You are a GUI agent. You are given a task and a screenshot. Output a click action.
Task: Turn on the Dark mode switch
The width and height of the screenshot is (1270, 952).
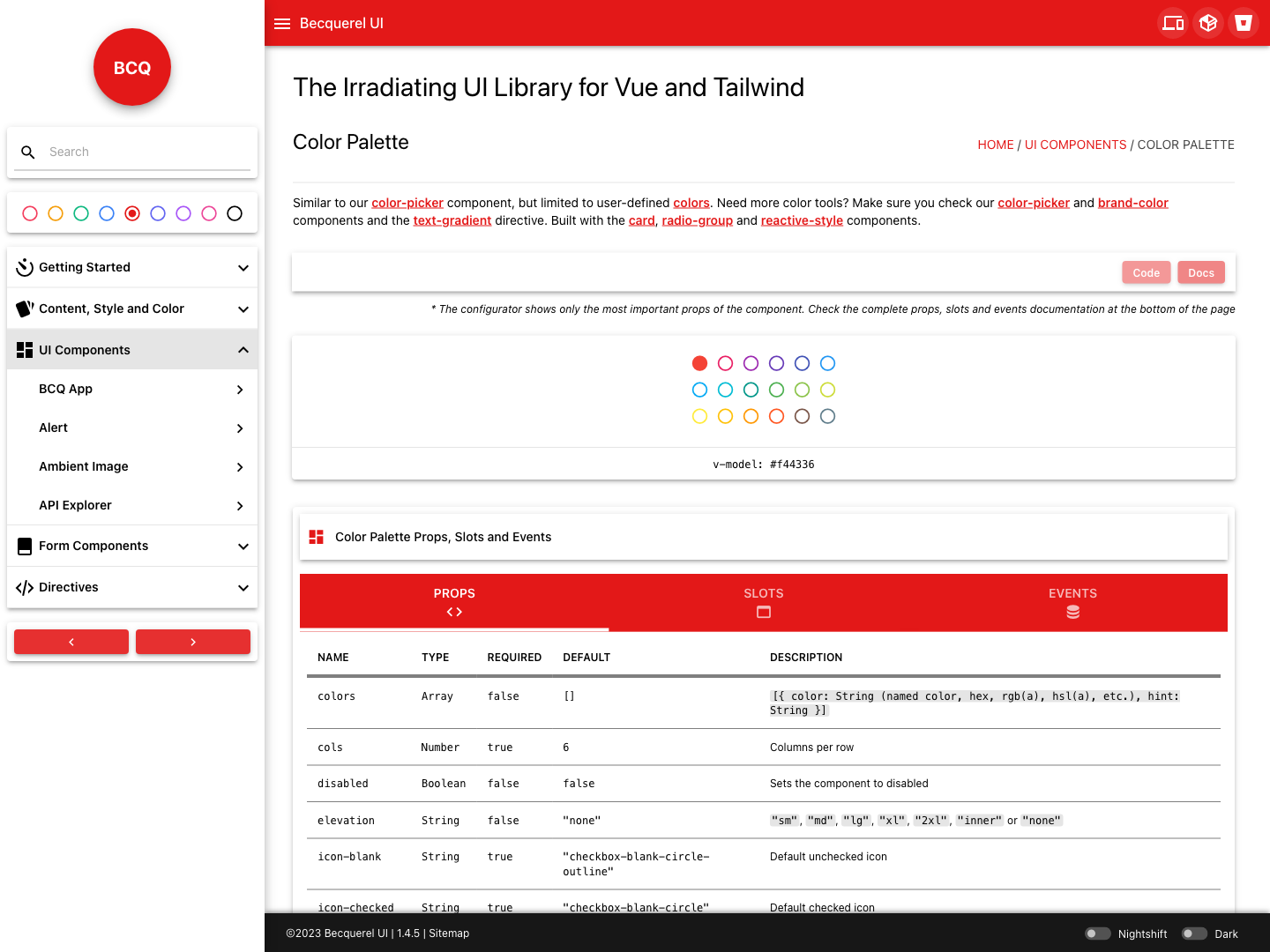(x=1194, y=933)
